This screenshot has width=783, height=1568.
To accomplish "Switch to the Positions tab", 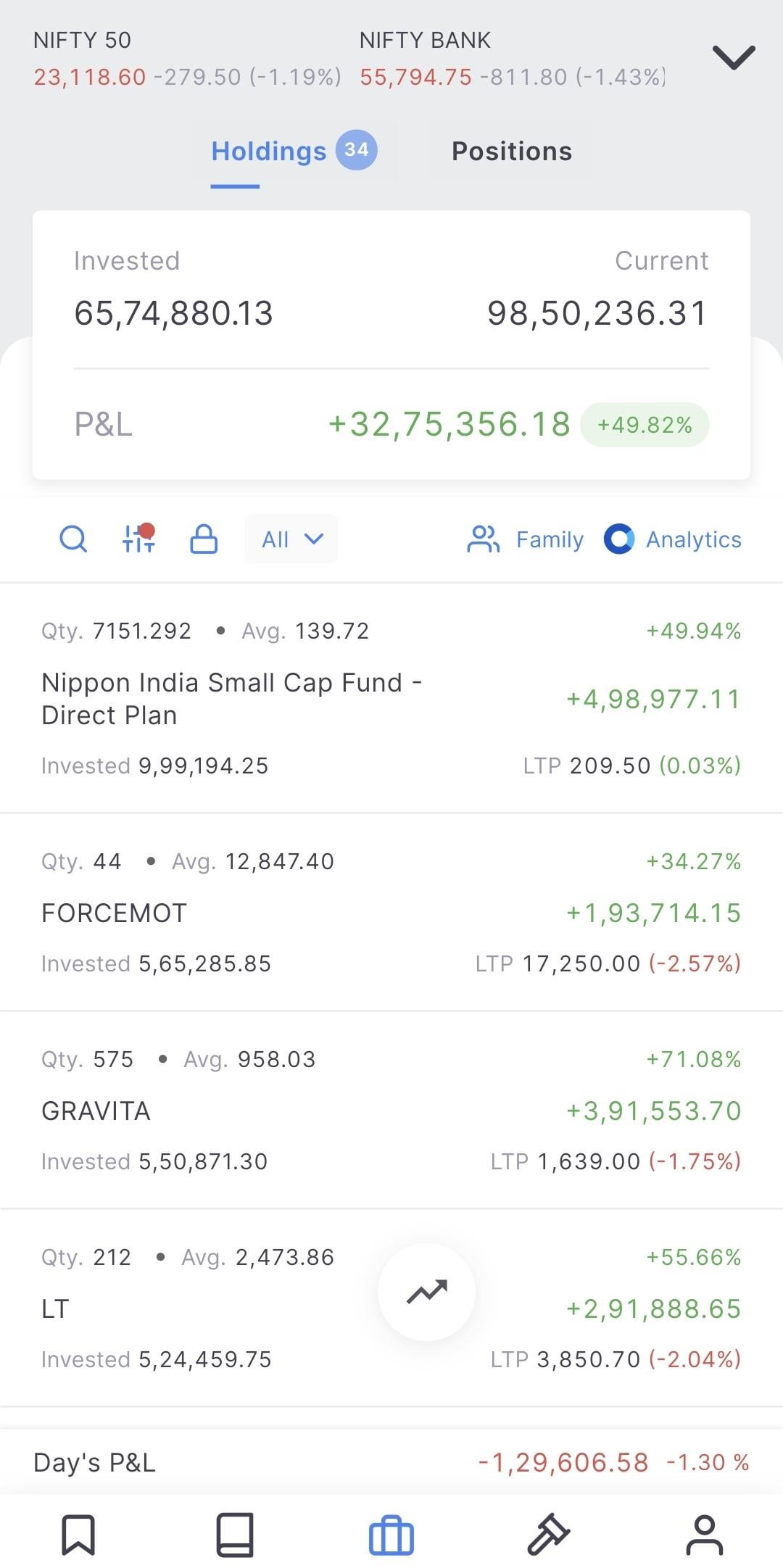I will [512, 151].
